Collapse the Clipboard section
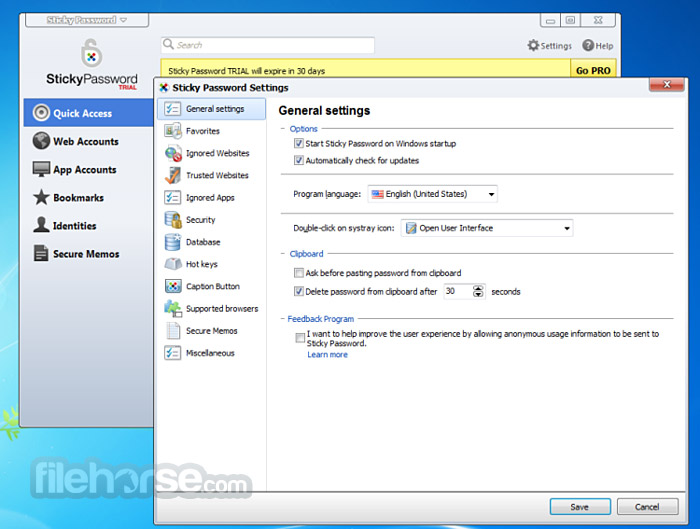Image resolution: width=700 pixels, height=529 pixels. pos(283,254)
